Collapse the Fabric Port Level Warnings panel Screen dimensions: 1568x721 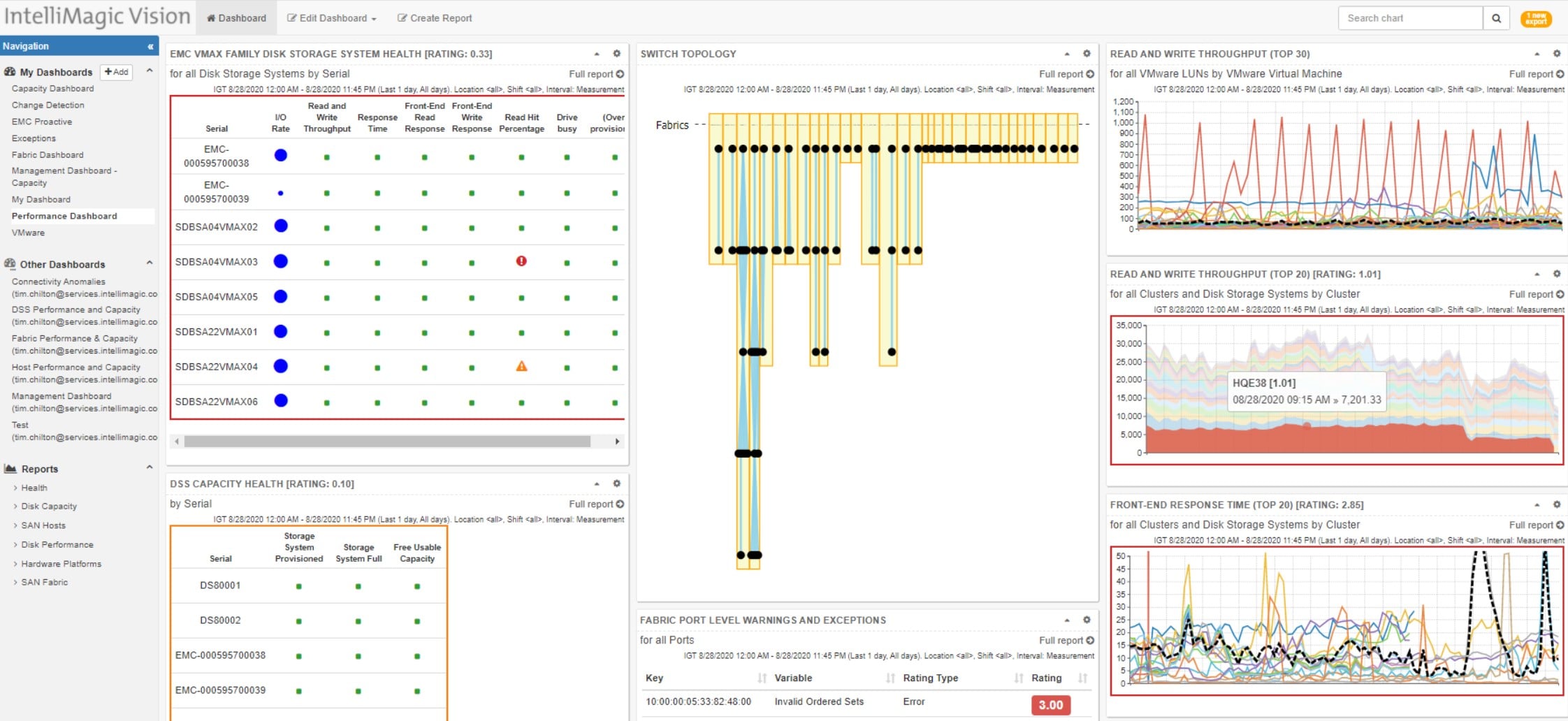(1067, 620)
